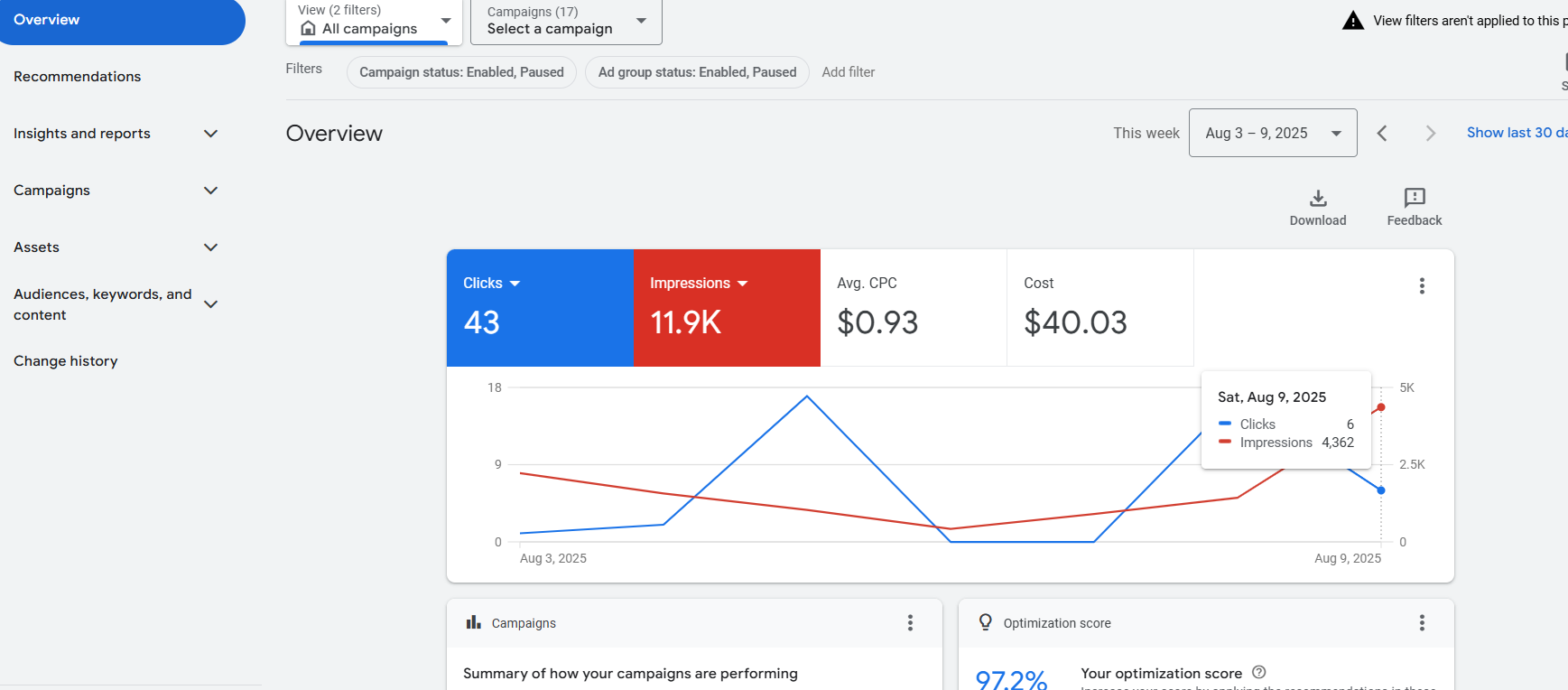
Task: Click the warning triangle icon
Action: (1353, 20)
